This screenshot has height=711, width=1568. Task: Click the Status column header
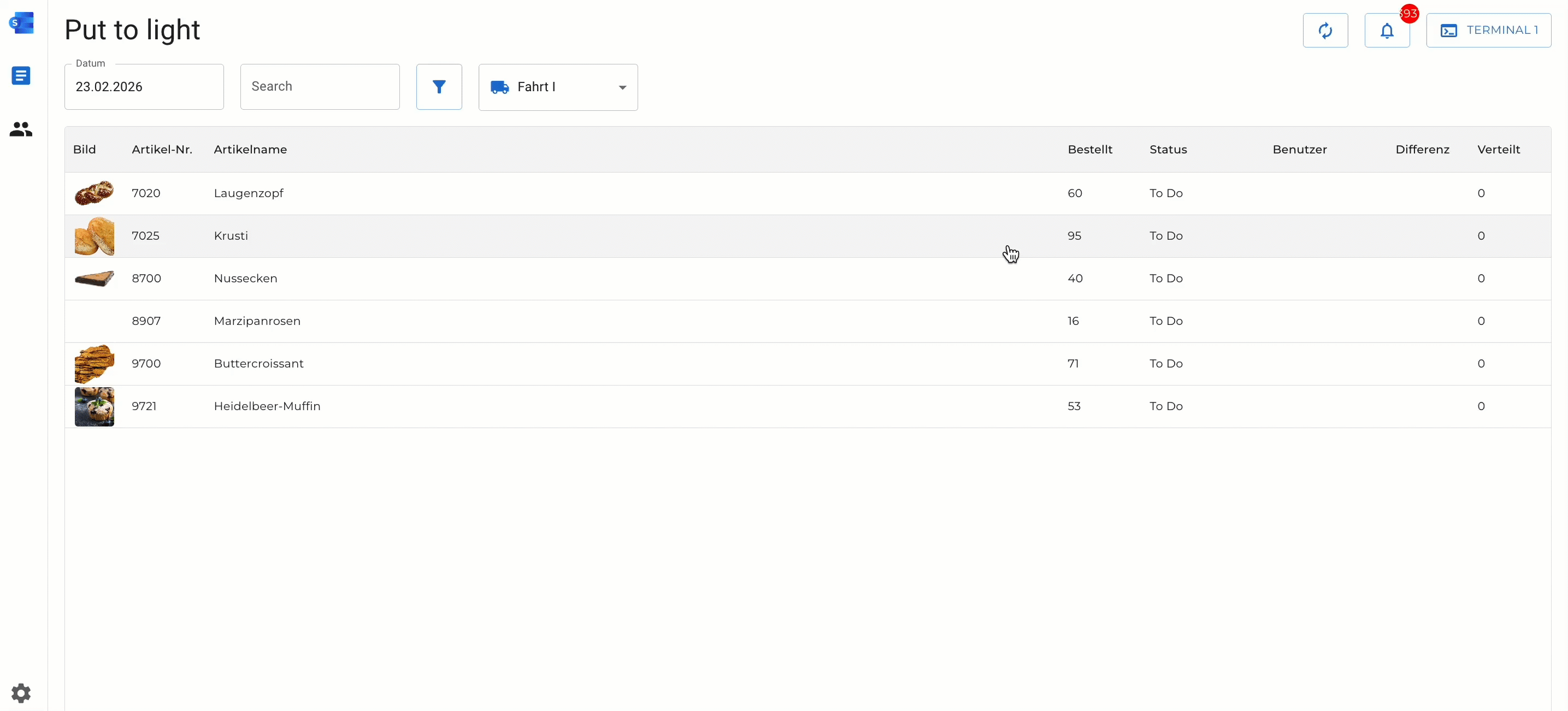1168,150
